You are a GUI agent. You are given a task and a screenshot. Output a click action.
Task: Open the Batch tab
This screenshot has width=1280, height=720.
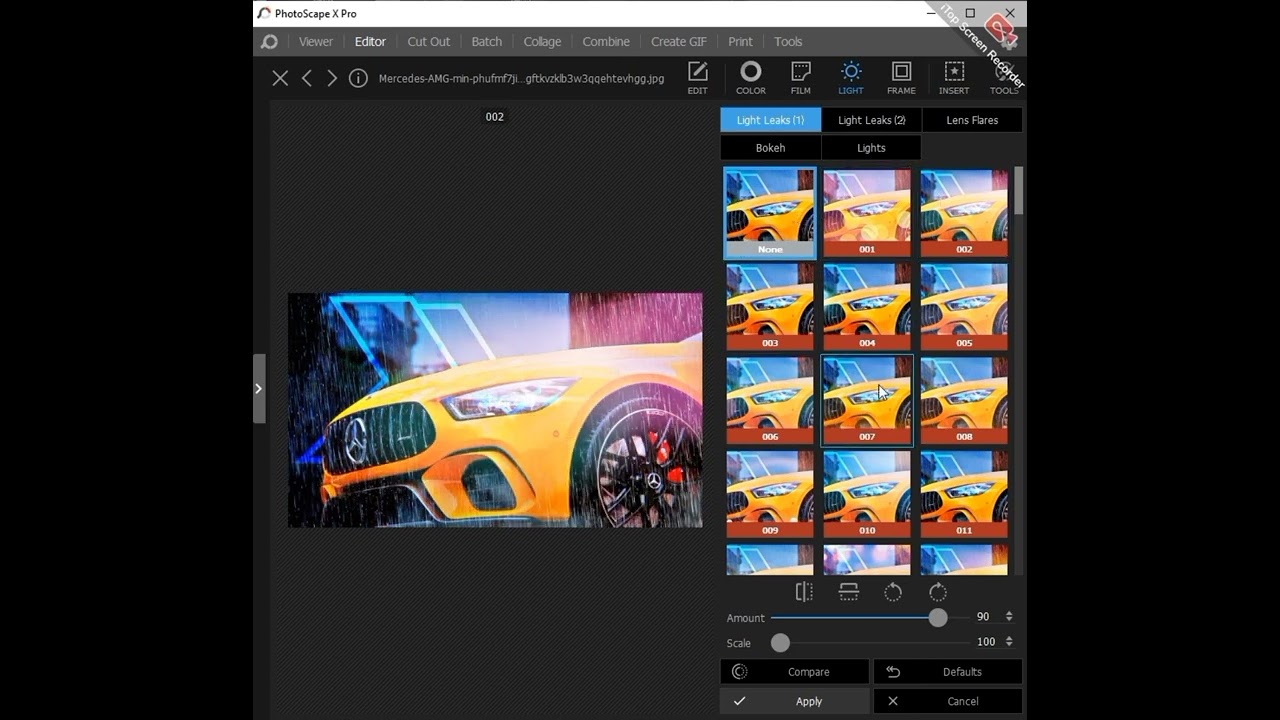(x=487, y=42)
